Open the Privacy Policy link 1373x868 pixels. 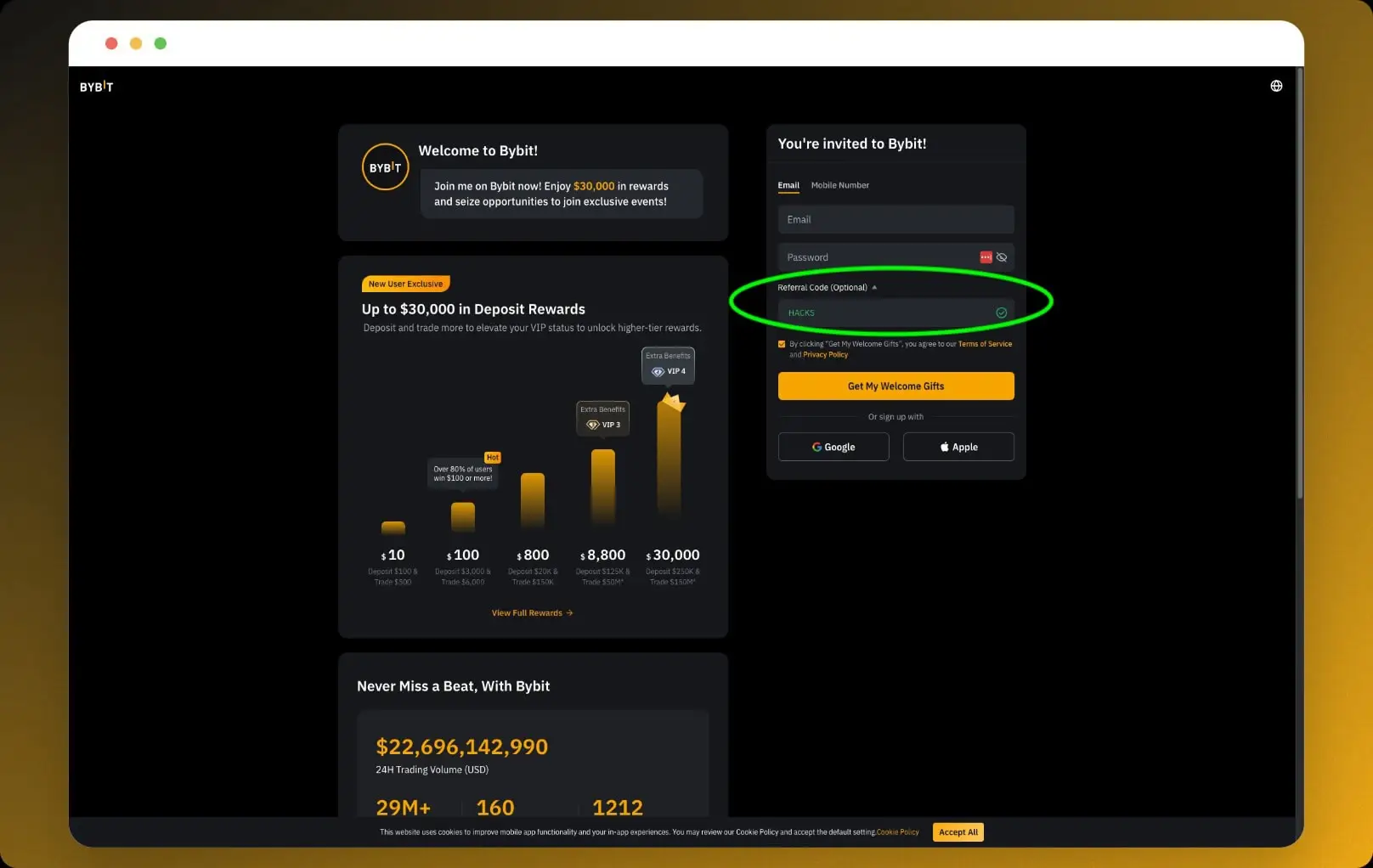[x=826, y=355]
